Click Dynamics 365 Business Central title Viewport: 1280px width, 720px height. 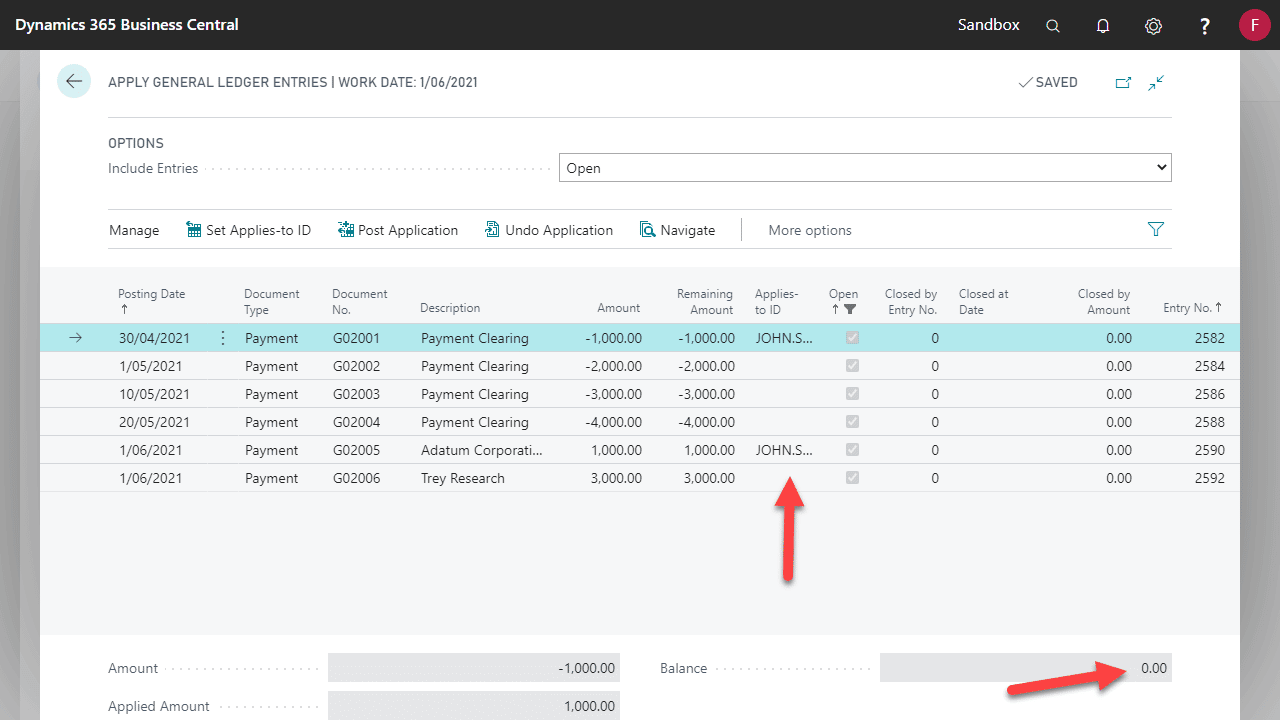pos(127,25)
